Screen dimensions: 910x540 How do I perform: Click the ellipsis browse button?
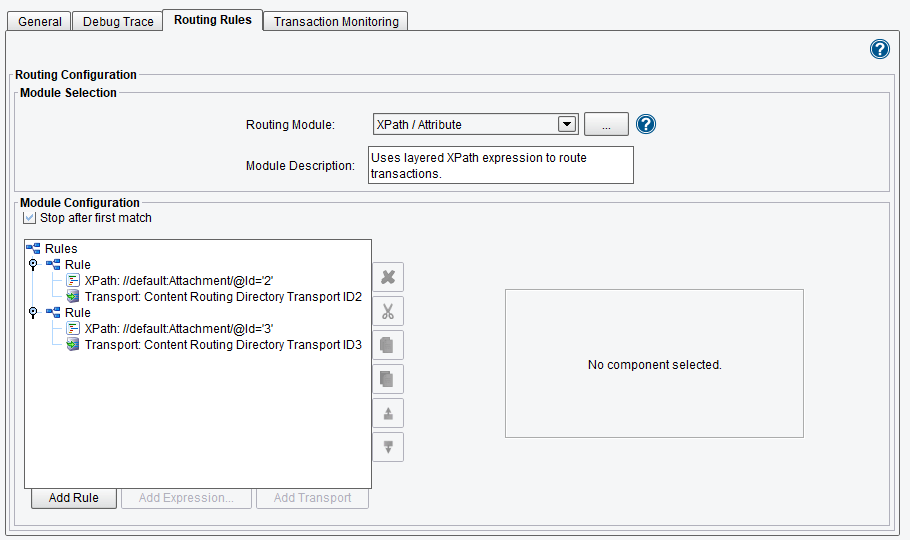[606, 124]
